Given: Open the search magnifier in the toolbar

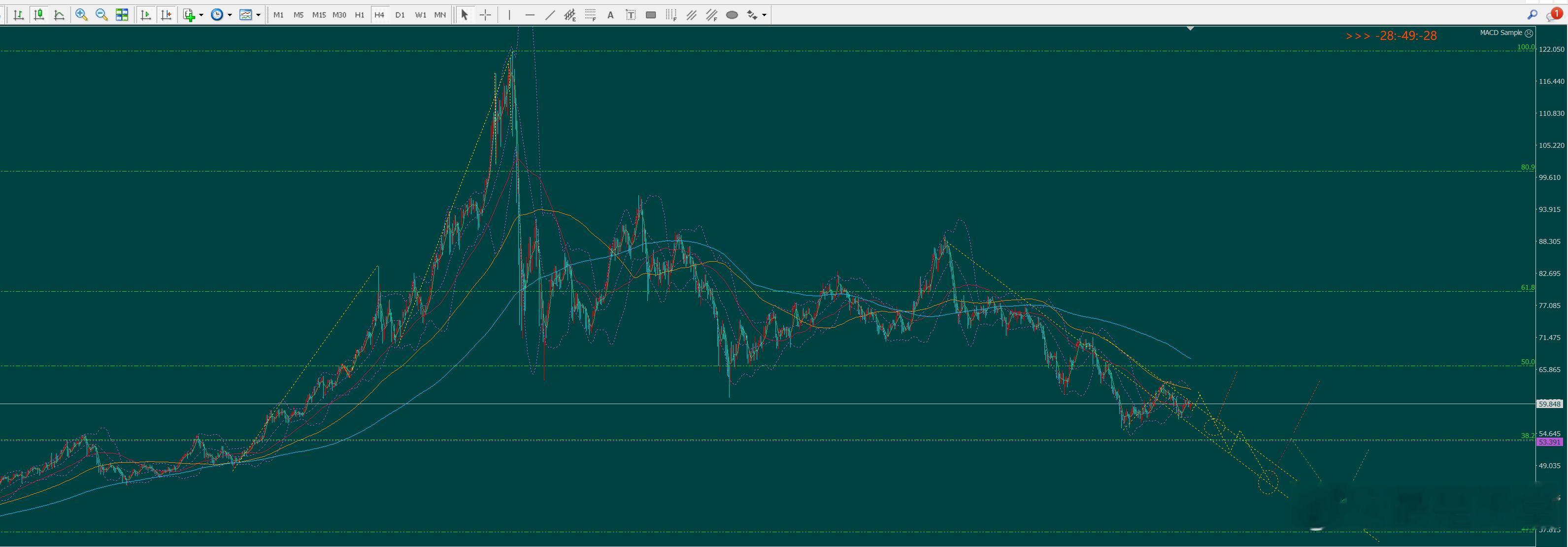Looking at the screenshot, I should coord(1533,15).
